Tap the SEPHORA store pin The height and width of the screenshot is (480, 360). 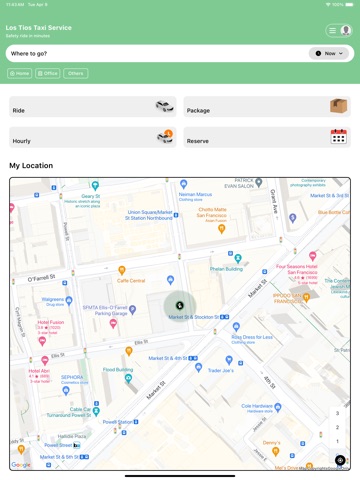click(66, 390)
